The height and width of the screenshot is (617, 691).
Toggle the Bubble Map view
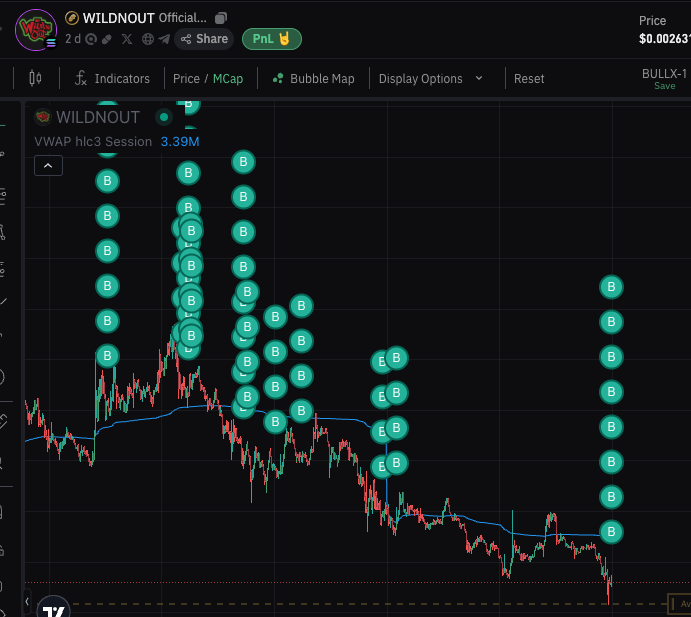tap(313, 78)
